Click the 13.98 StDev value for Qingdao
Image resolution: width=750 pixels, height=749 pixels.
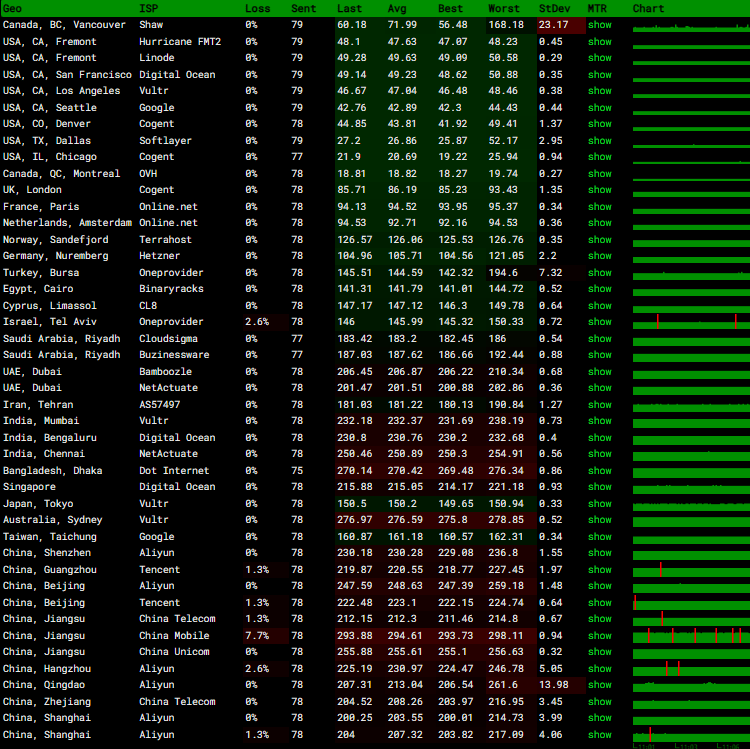554,685
